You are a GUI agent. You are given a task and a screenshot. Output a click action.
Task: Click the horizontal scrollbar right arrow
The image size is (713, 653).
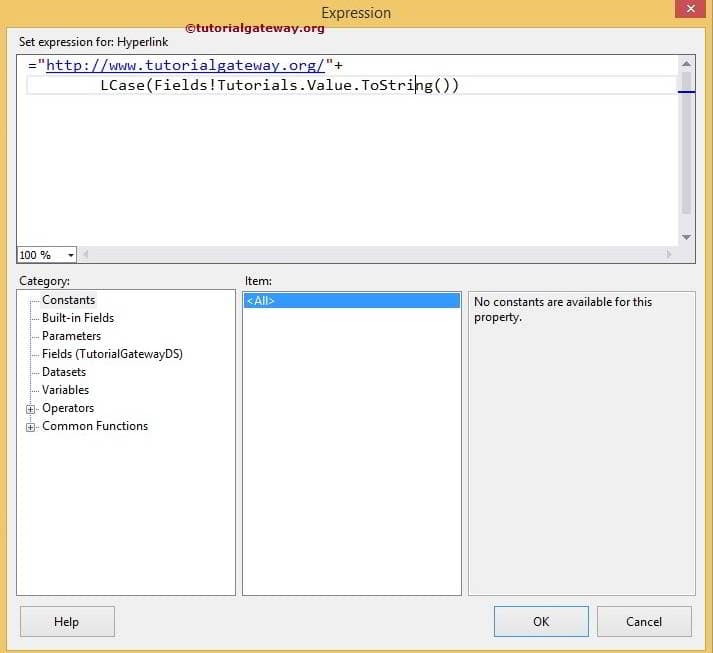668,254
